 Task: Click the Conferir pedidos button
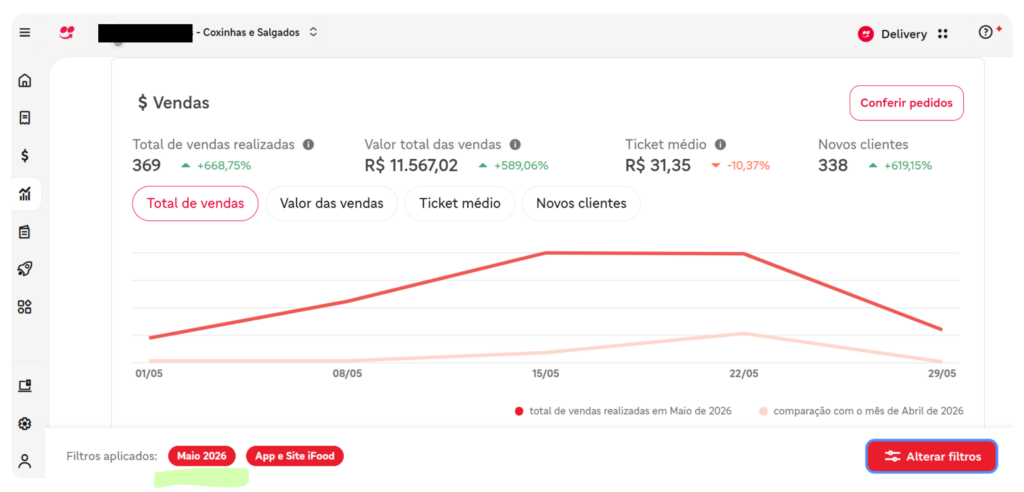(x=906, y=103)
